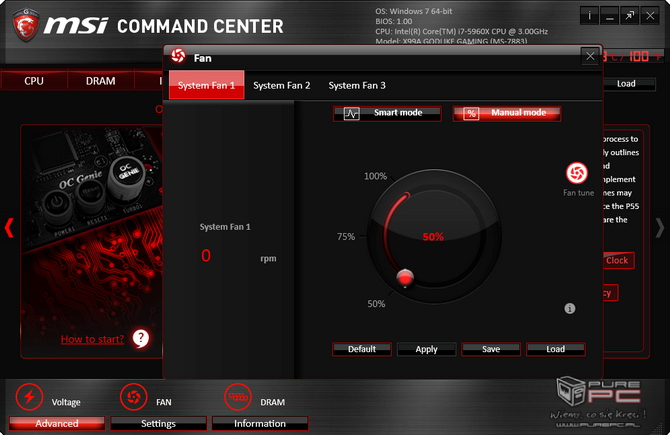670x435 pixels.
Task: Click the question mark help icon
Action: [141, 338]
